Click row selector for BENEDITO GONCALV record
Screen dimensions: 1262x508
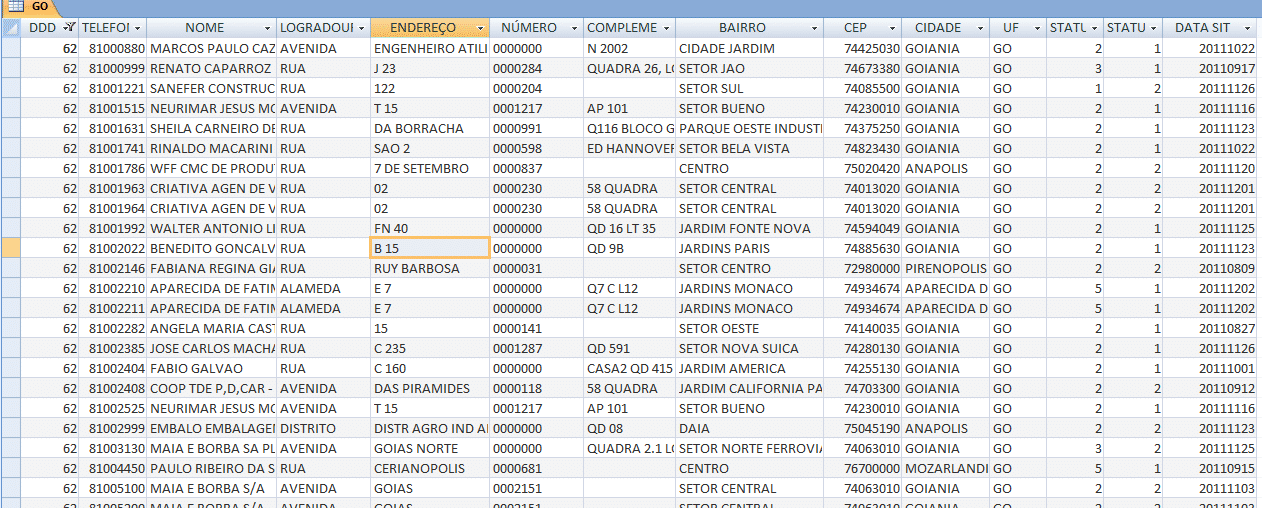[11, 248]
